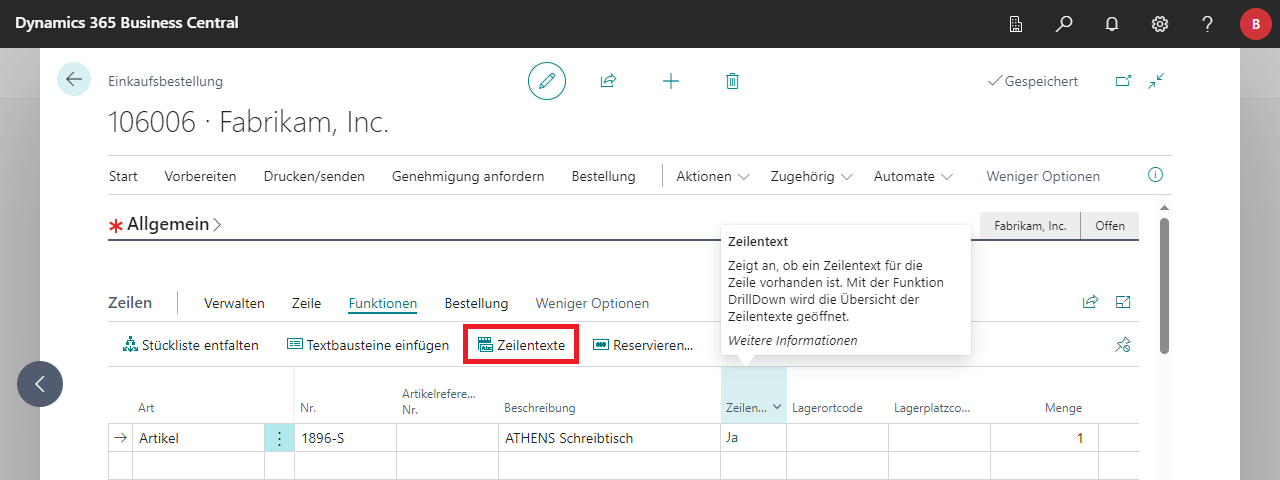Click the back arrow button
The width and height of the screenshot is (1280, 480).
(74, 80)
